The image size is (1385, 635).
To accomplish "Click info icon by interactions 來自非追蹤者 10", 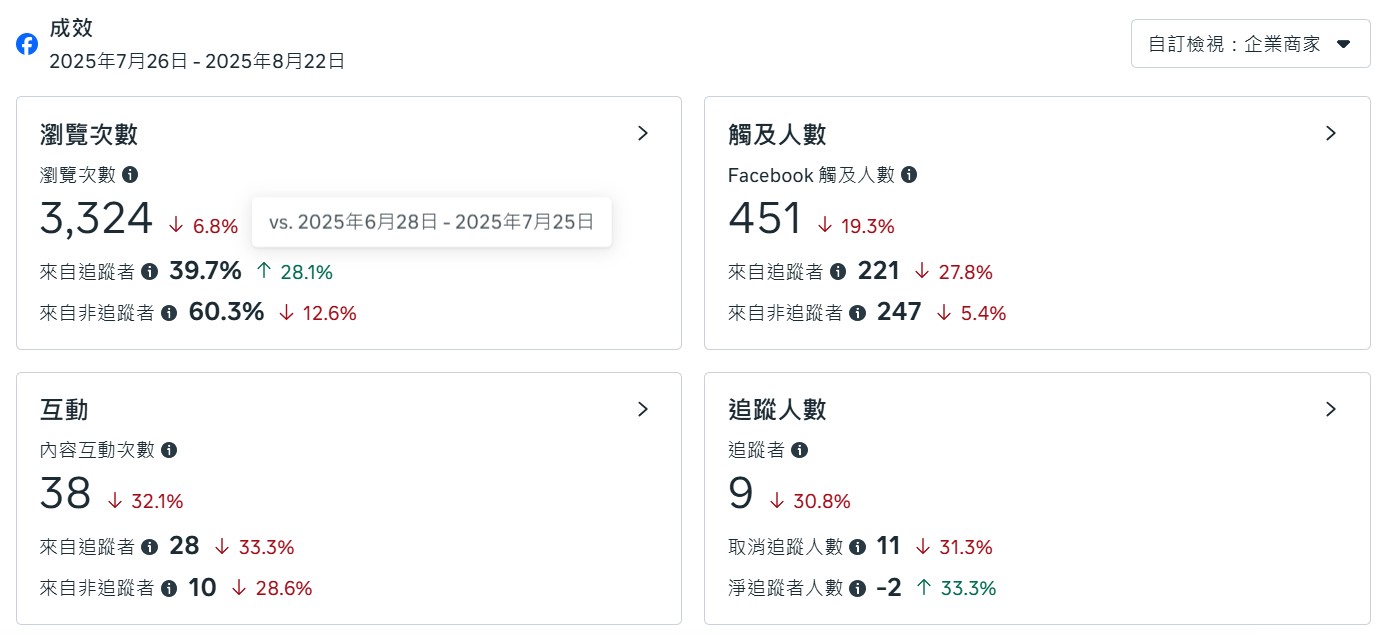I will (169, 588).
